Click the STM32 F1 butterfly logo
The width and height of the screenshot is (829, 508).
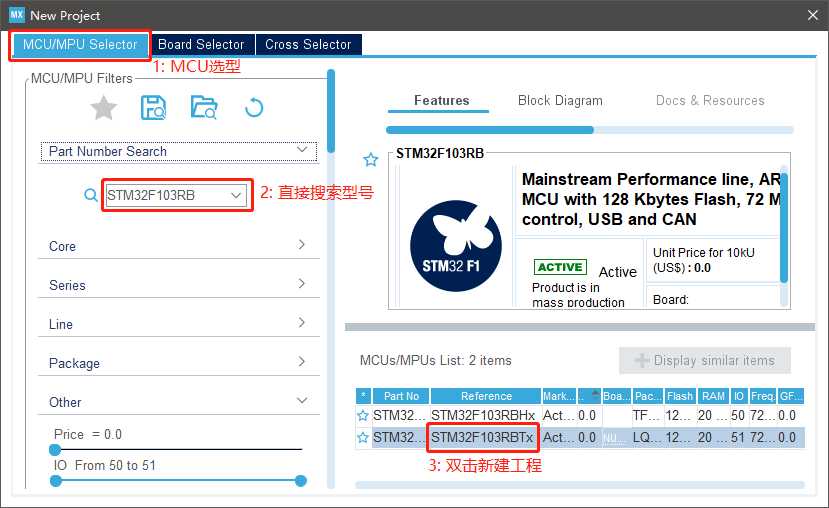coord(456,246)
